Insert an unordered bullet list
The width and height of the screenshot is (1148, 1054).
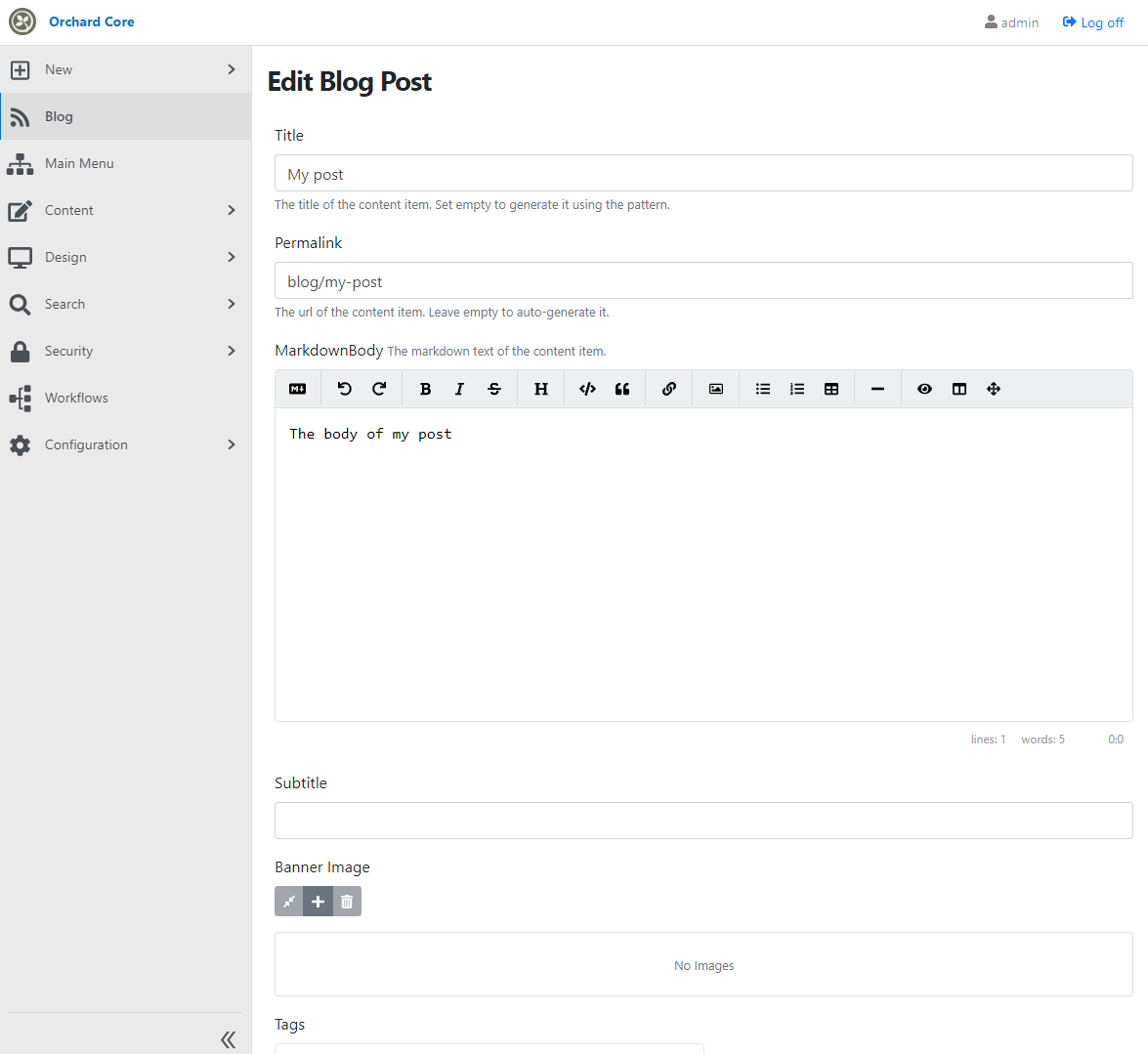coord(763,389)
